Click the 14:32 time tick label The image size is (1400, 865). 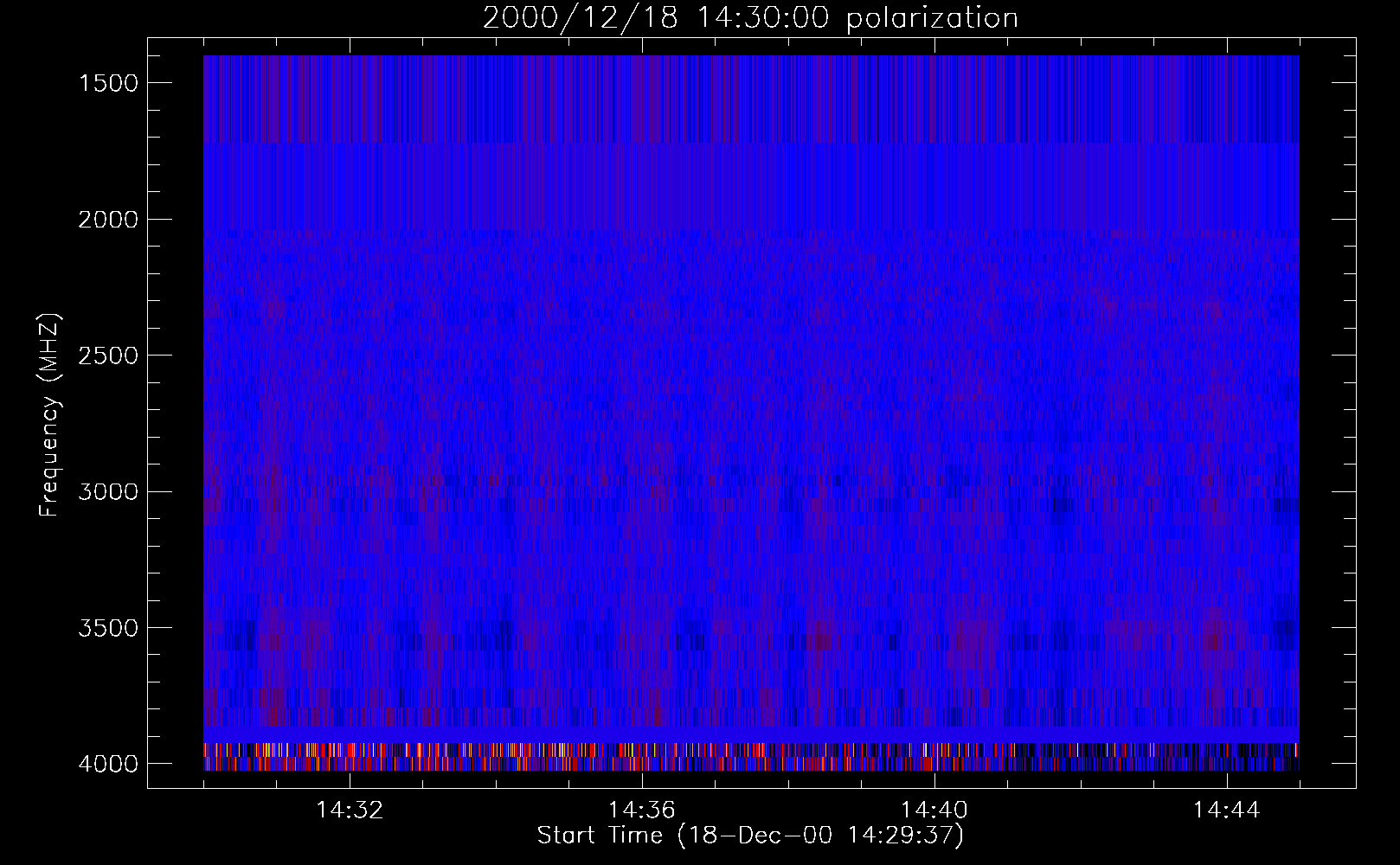tap(350, 811)
